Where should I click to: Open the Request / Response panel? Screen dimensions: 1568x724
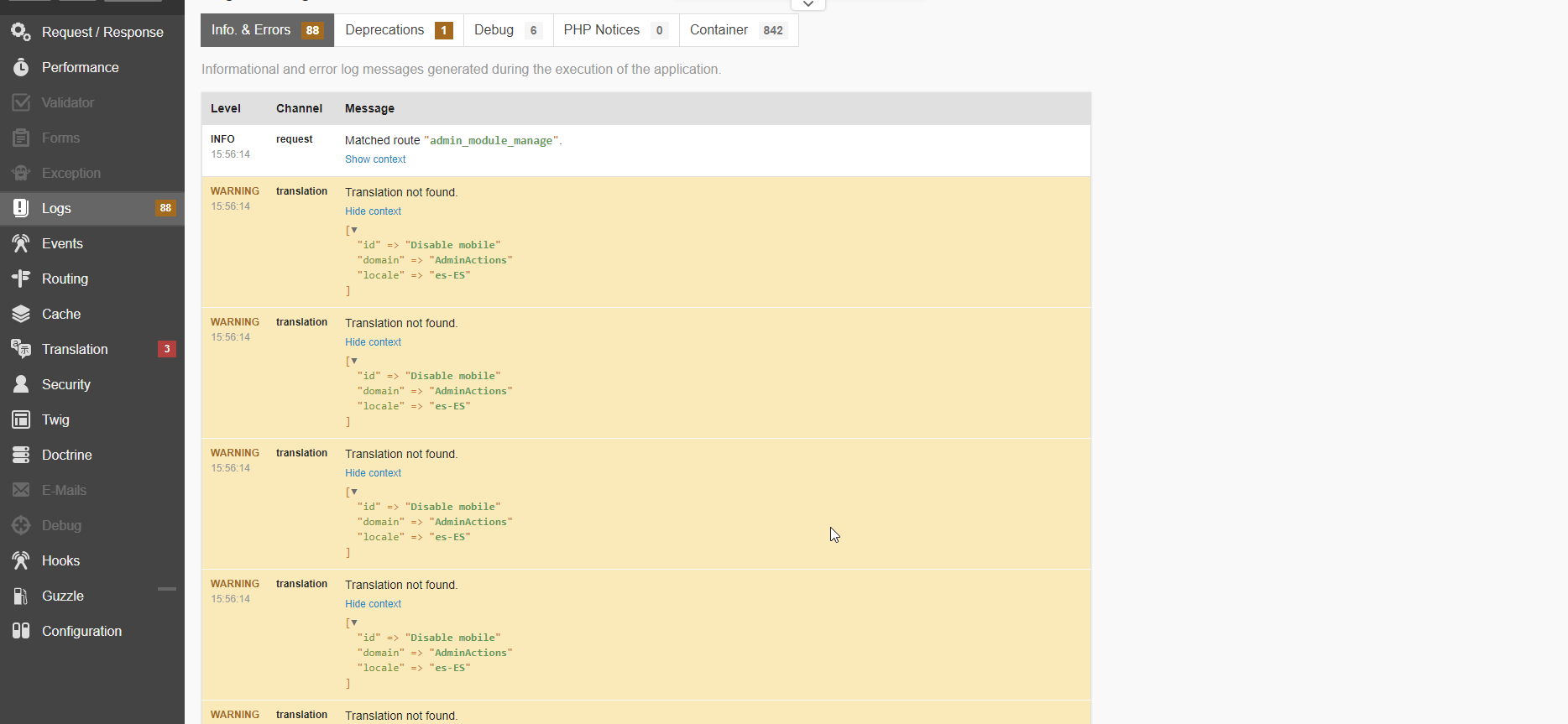point(92,32)
